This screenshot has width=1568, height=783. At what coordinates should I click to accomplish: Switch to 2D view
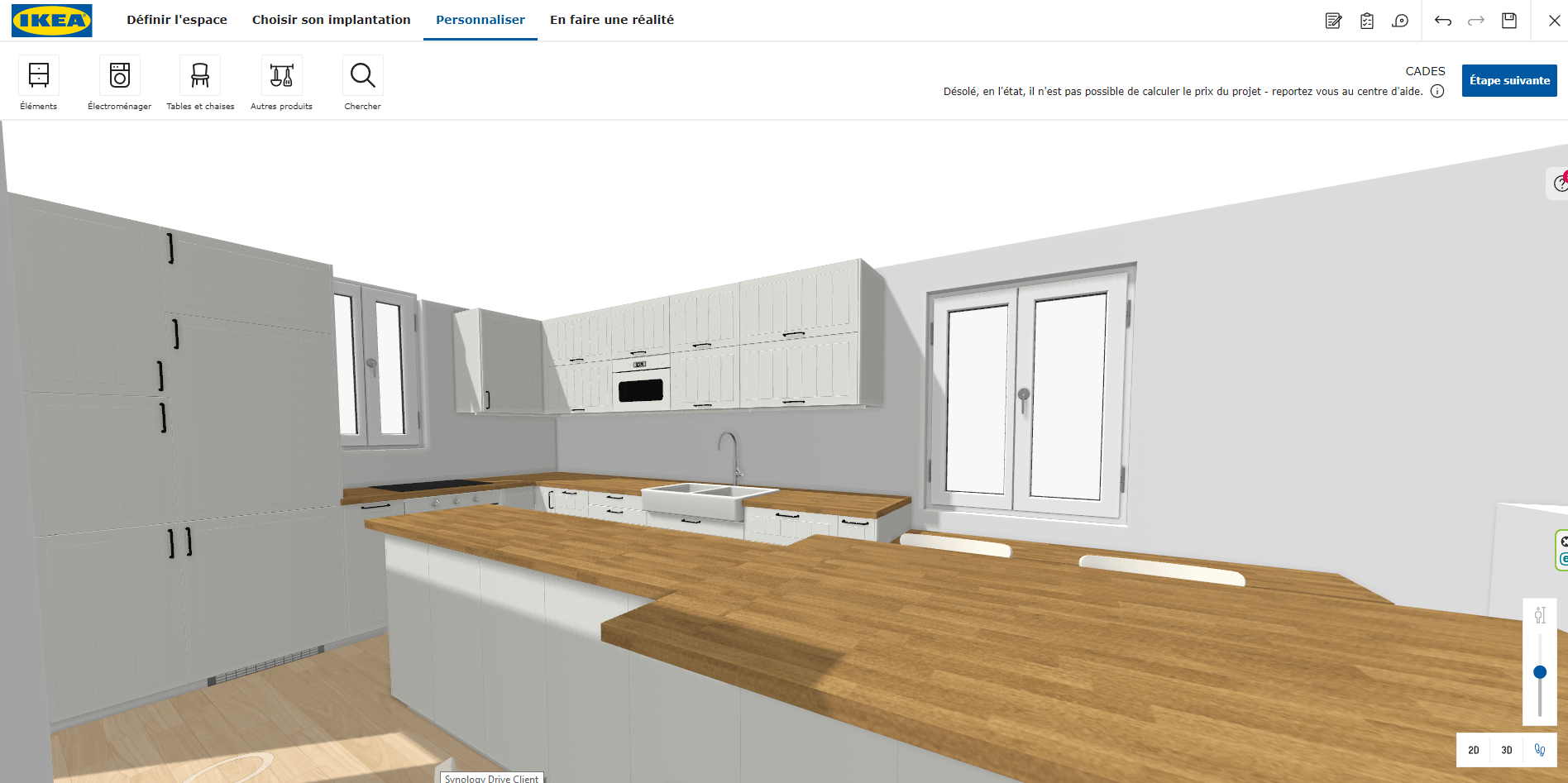[x=1474, y=750]
